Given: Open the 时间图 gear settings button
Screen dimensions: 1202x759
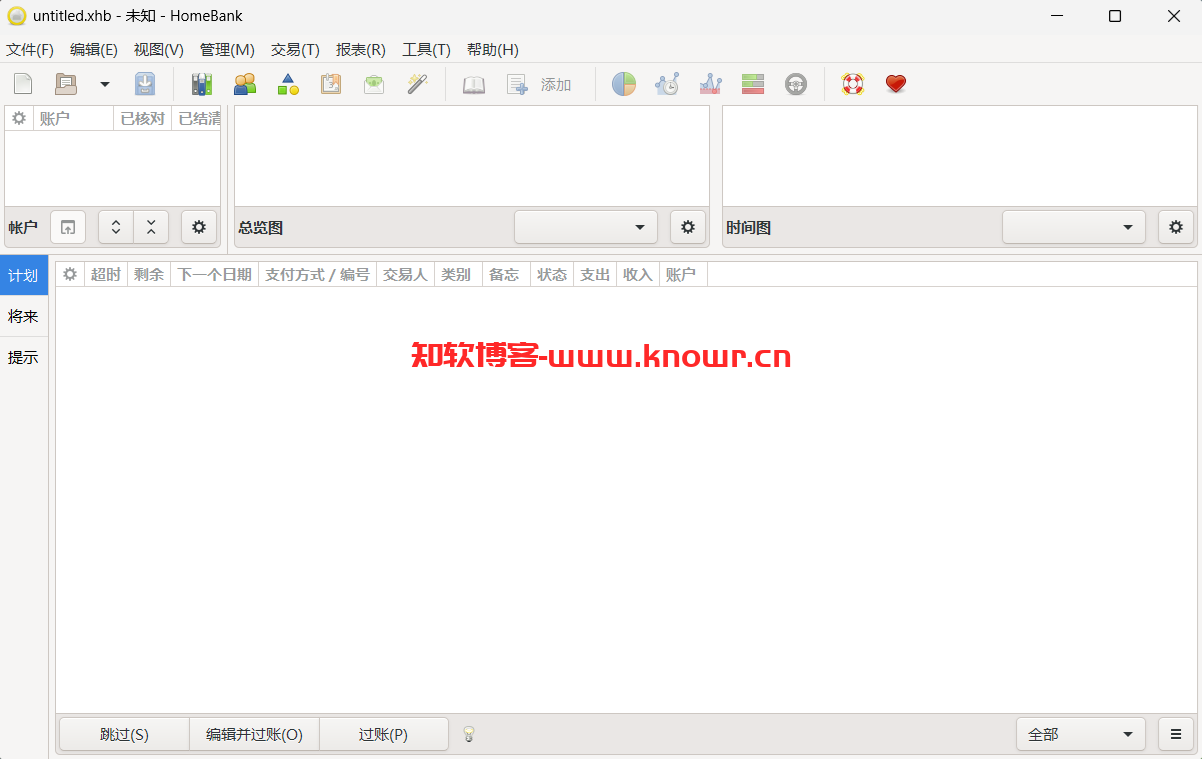Looking at the screenshot, I should (x=1176, y=227).
